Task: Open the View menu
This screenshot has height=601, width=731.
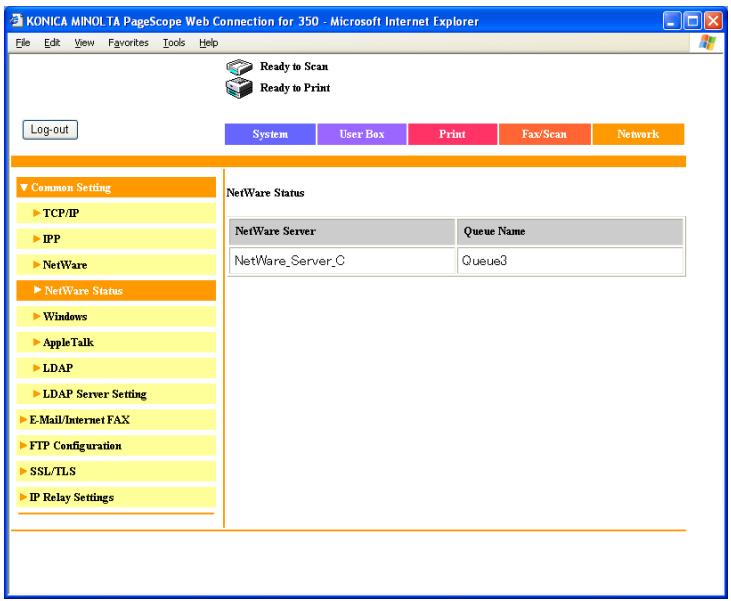Action: [84, 43]
